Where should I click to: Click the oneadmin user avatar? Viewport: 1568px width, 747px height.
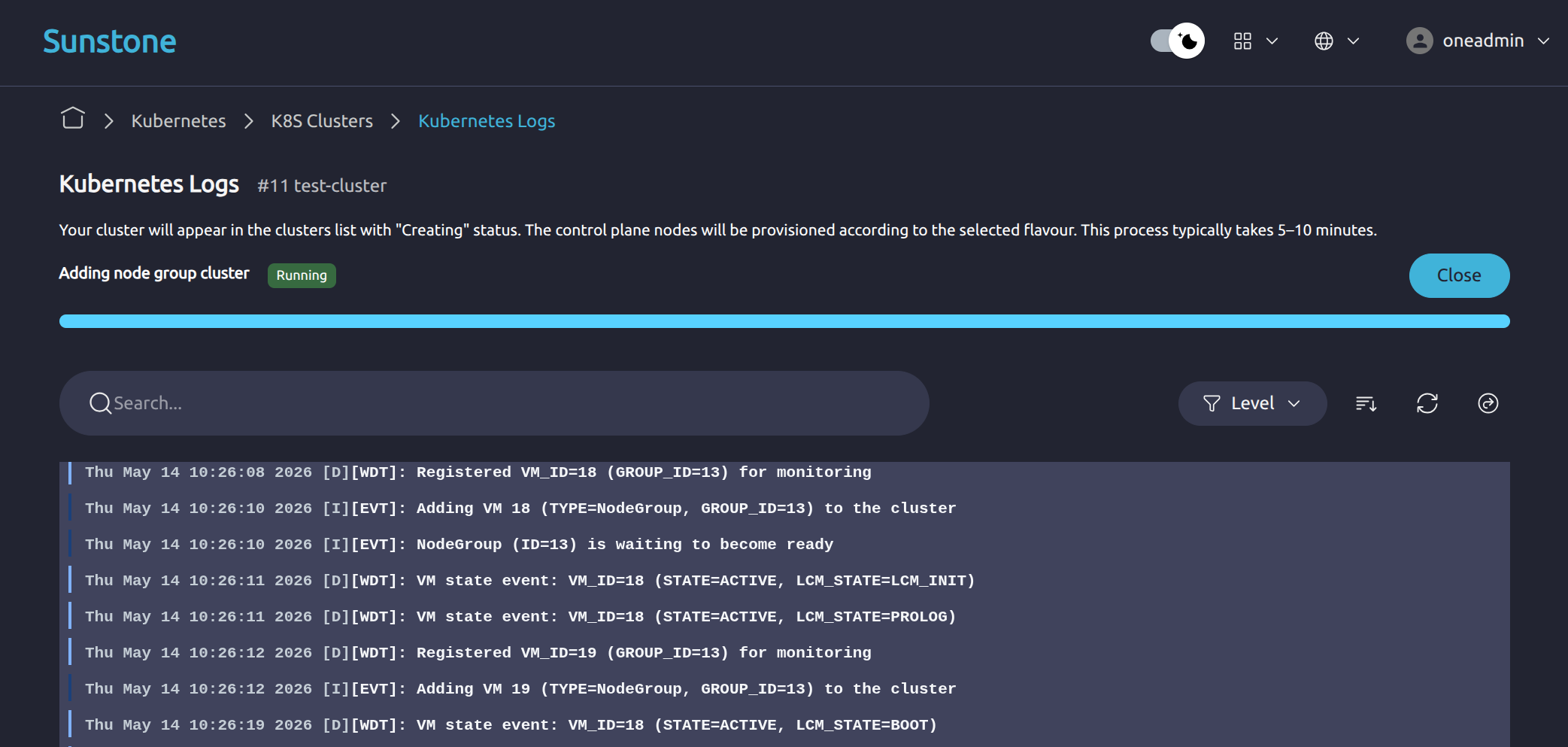[x=1419, y=41]
